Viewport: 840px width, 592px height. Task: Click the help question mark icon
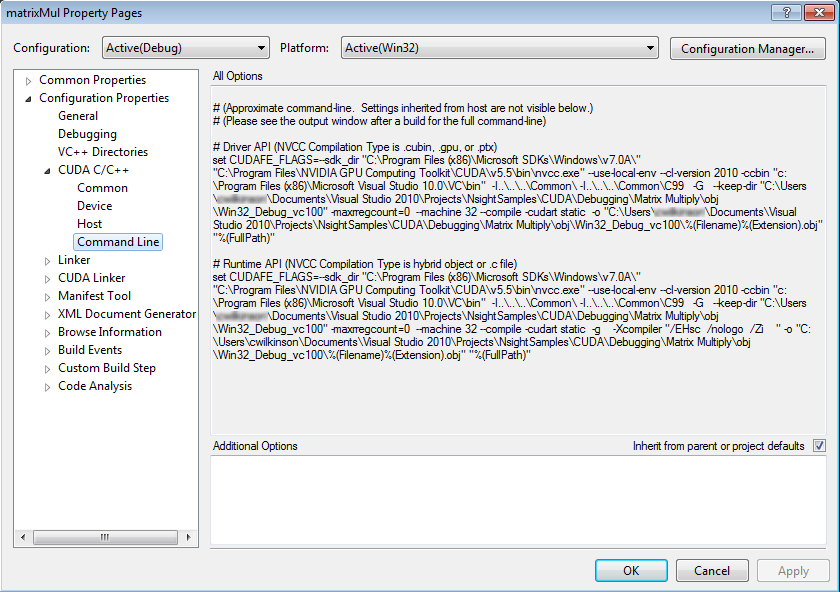pos(787,11)
